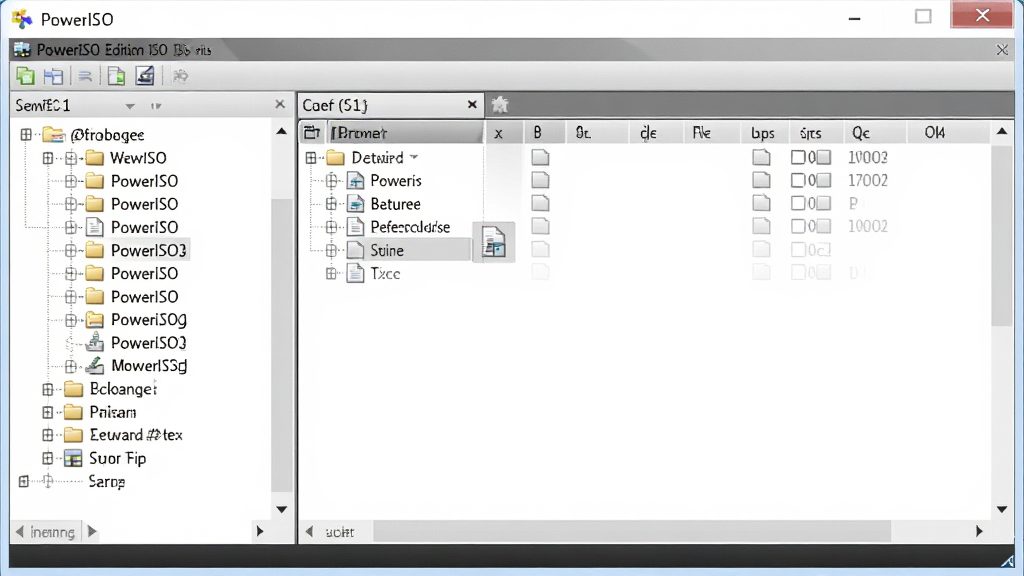1024x576 pixels.
Task: Expand the PowerISO3 folder node
Action: coord(71,250)
